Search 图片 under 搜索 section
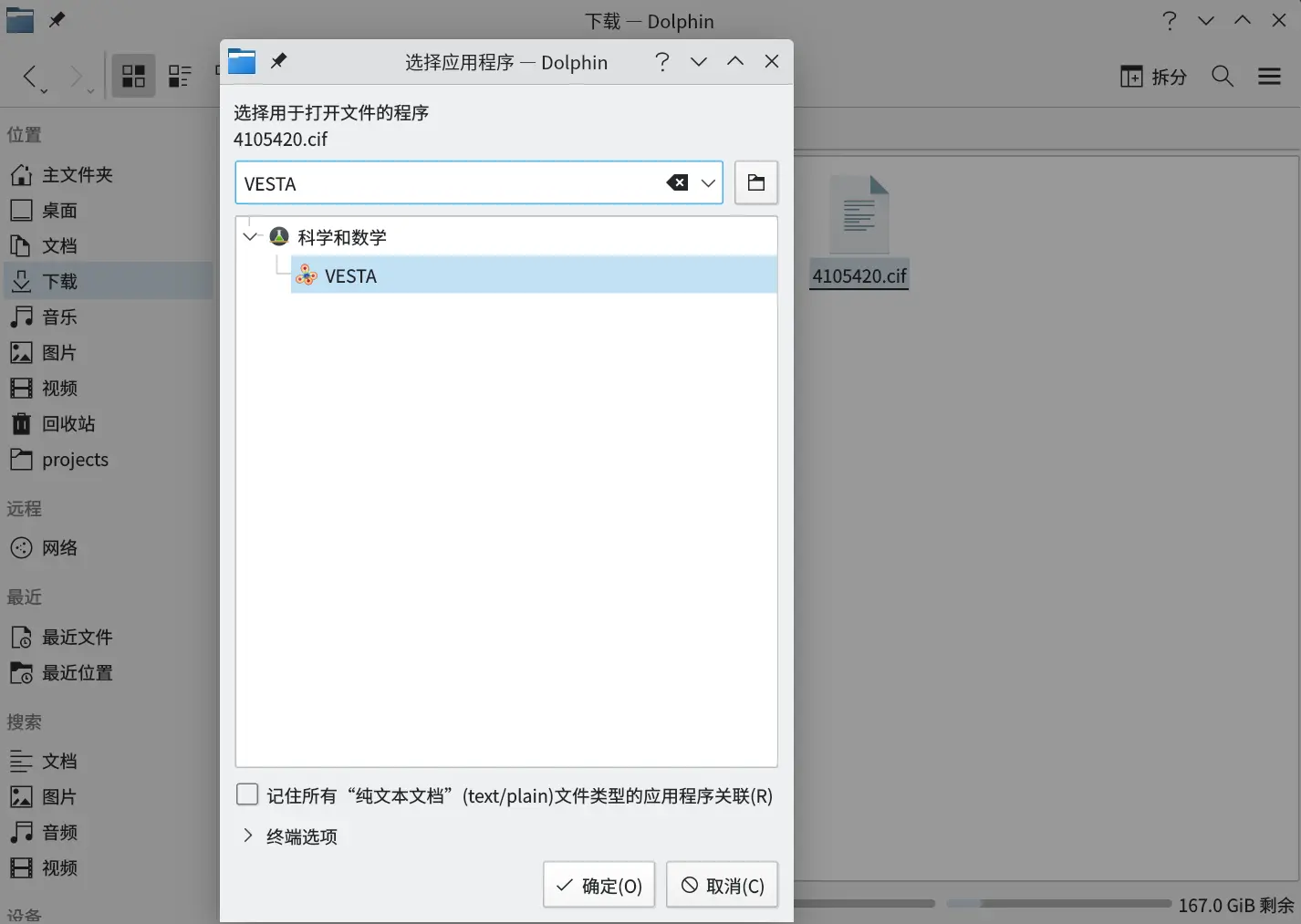This screenshot has height=924, width=1301. click(x=106, y=796)
